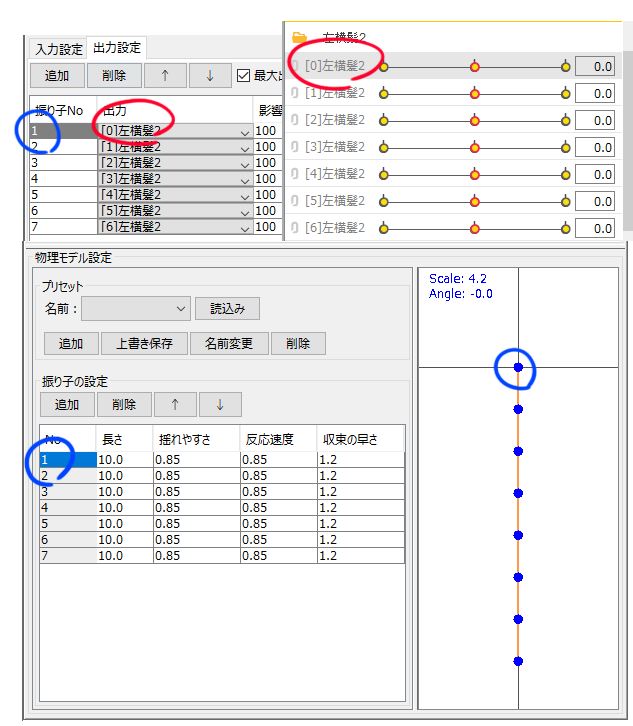
Task: Open the [1]左横髪2 output dropdown
Action: click(x=175, y=147)
